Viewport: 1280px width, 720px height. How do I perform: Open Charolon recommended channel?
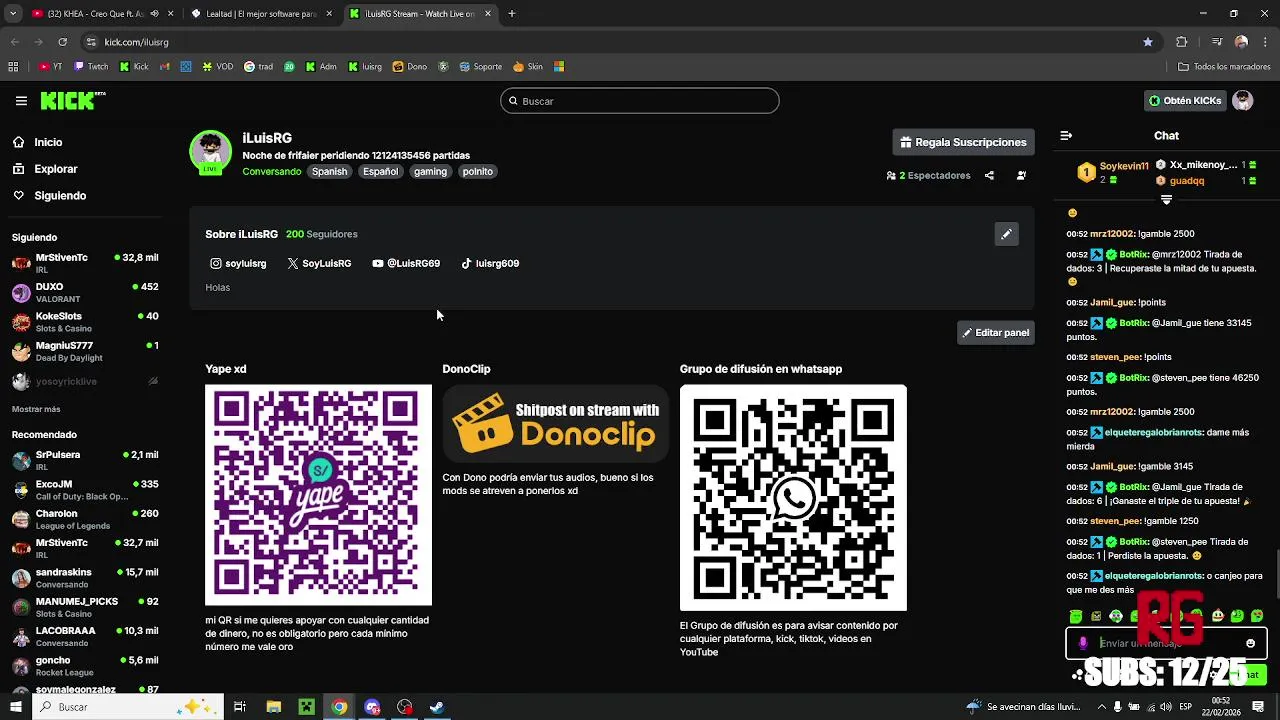(x=85, y=519)
